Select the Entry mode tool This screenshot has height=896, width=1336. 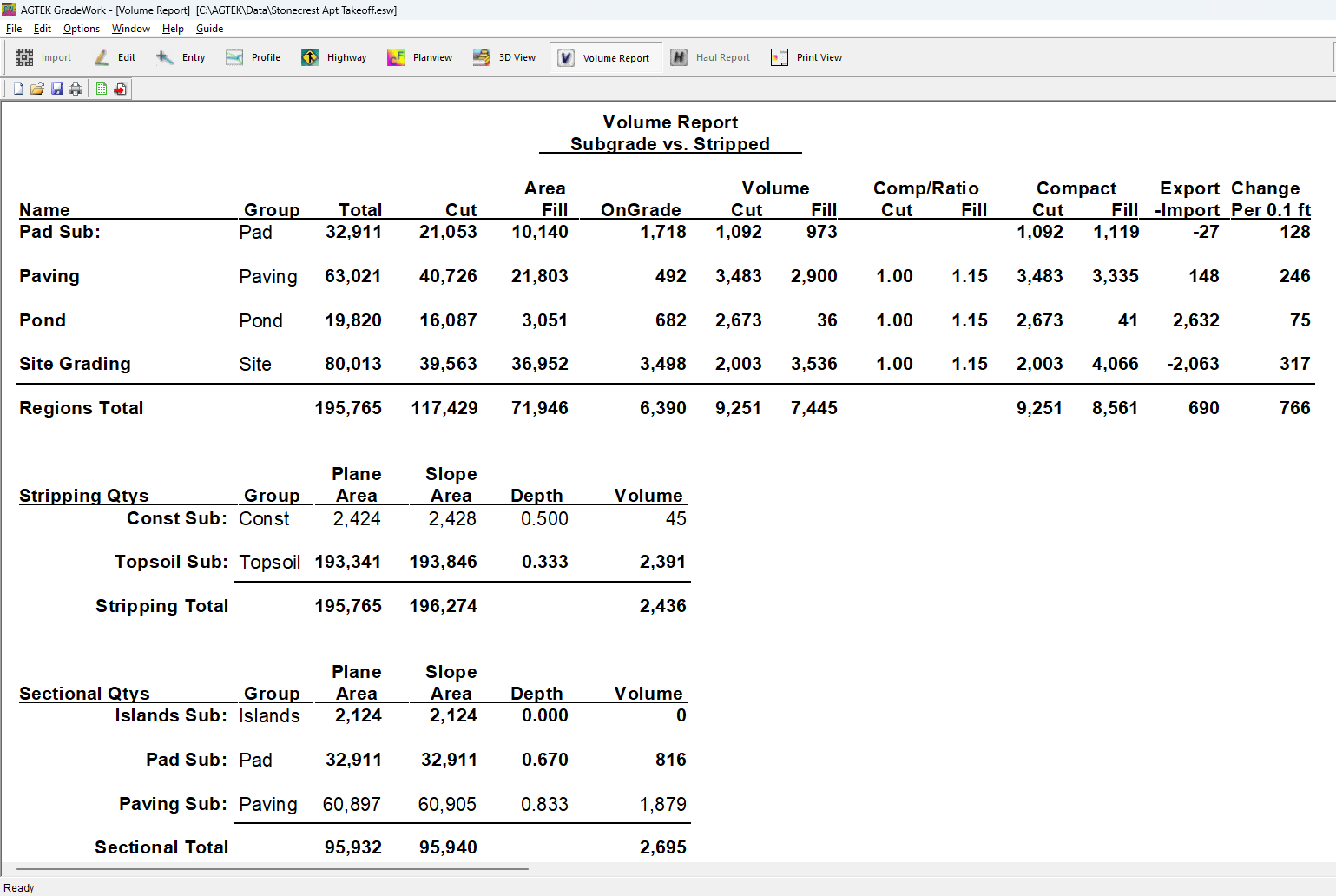[x=181, y=57]
